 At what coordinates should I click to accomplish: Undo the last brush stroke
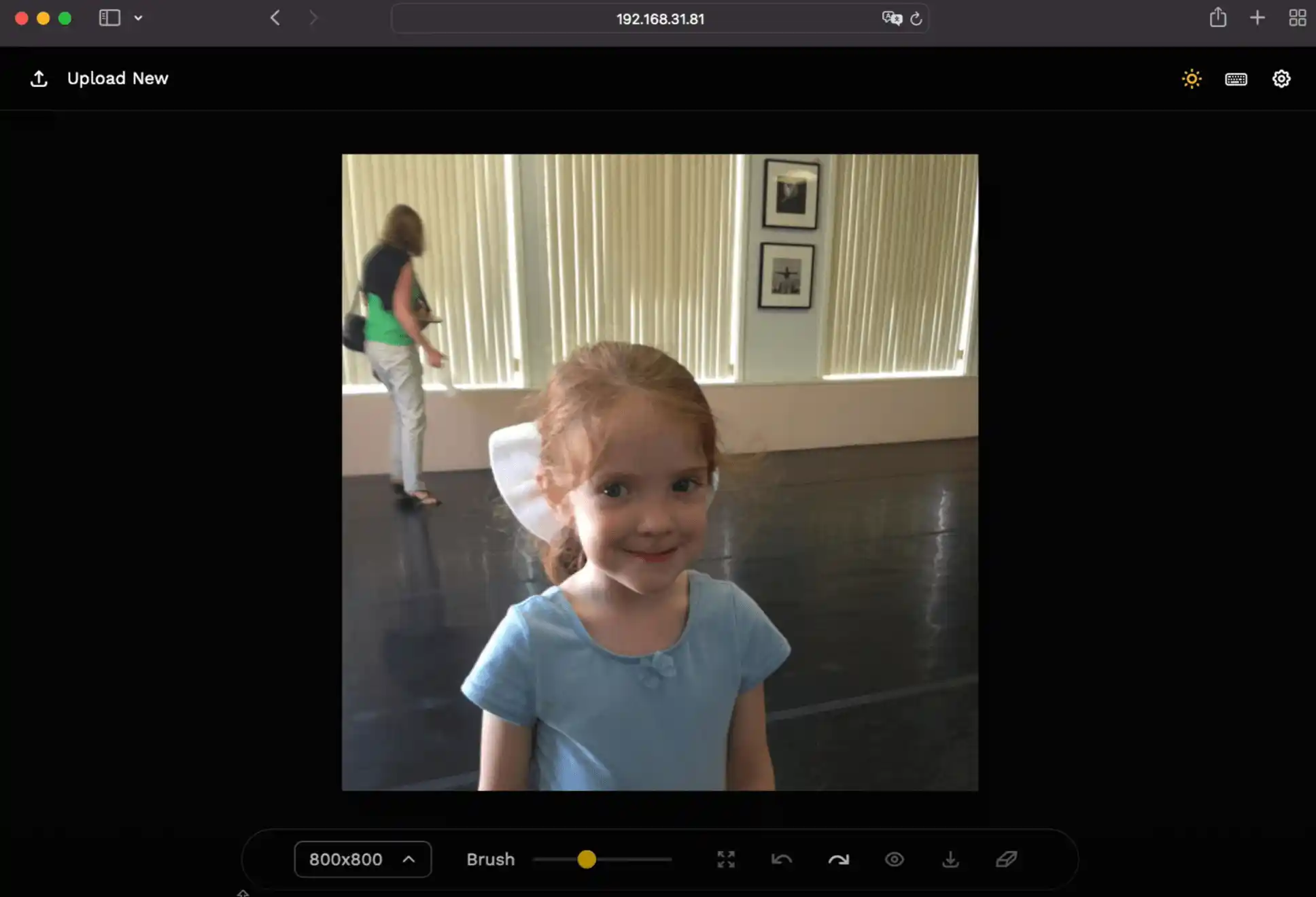click(782, 859)
